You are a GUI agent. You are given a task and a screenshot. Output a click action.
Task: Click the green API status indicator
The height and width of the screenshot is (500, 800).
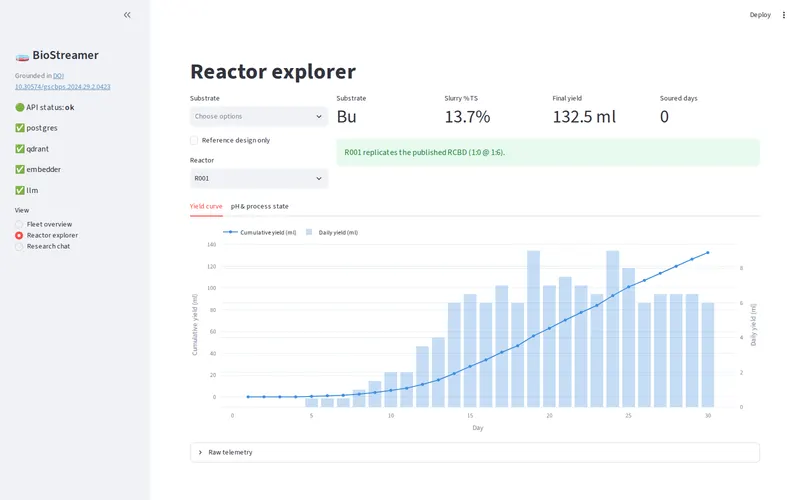(19, 107)
